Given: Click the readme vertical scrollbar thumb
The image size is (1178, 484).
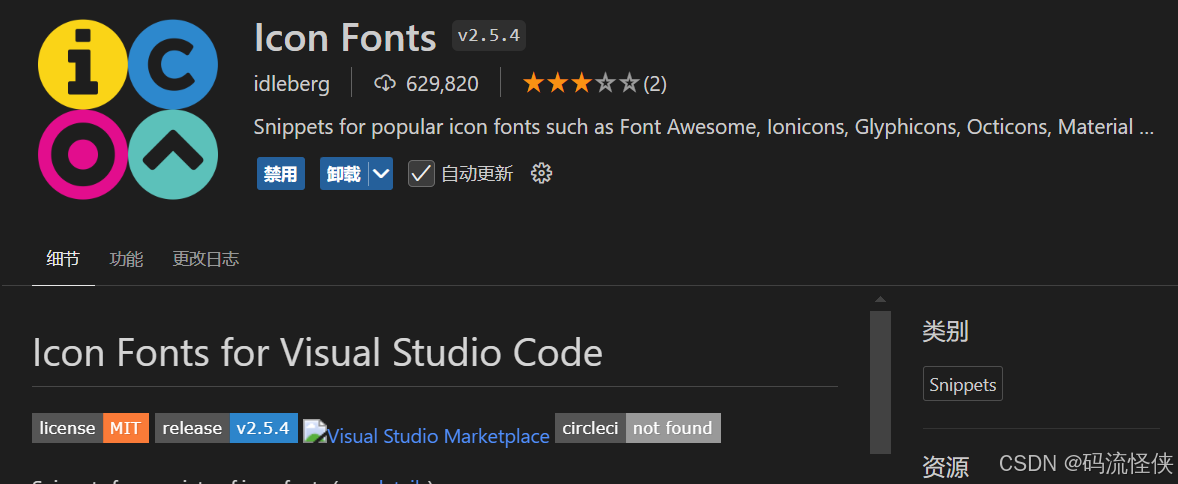Looking at the screenshot, I should 880,380.
